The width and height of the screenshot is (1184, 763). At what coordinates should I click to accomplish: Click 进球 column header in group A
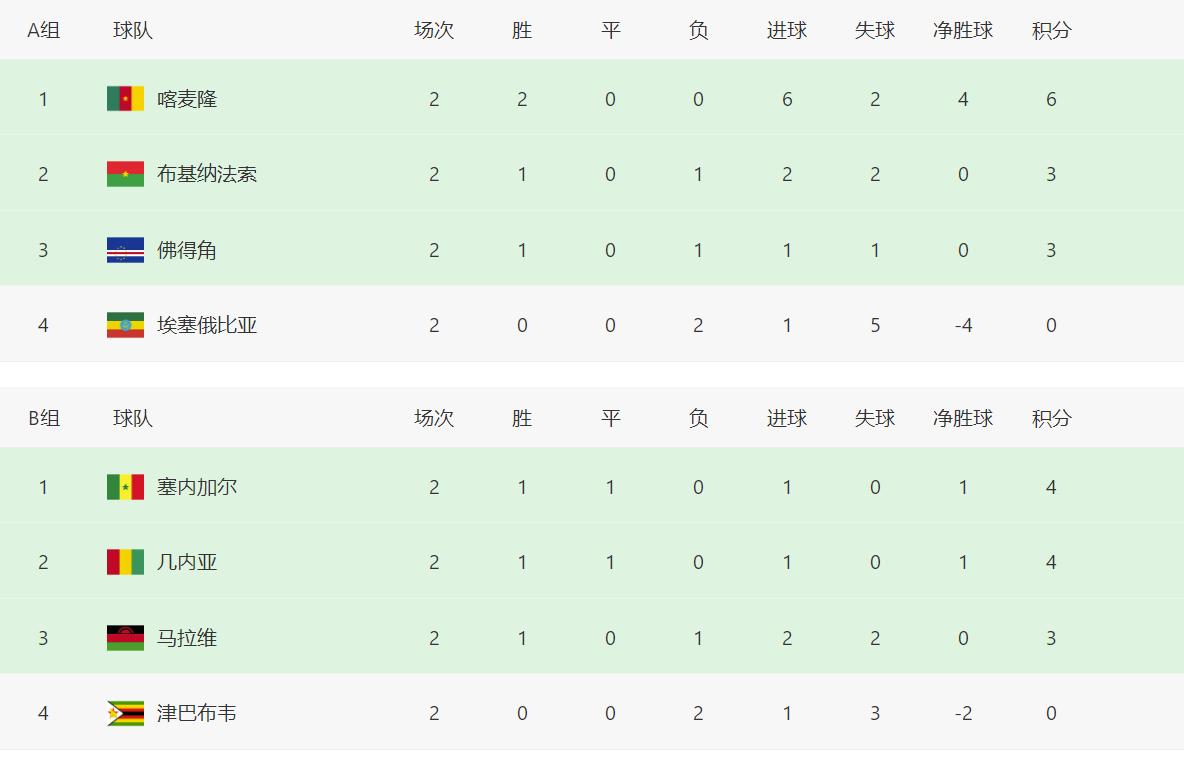tap(787, 30)
